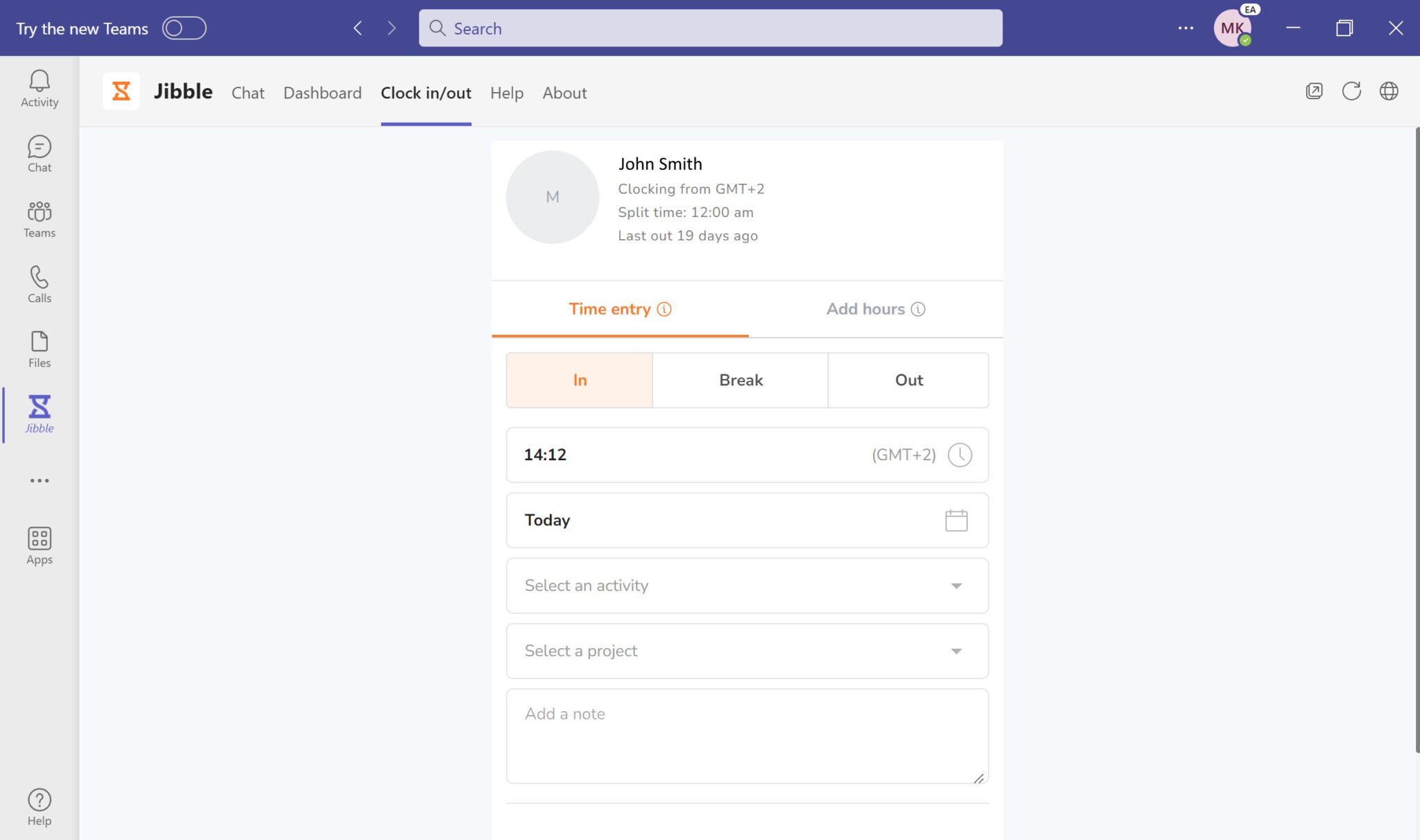This screenshot has height=840, width=1420.
Task: Open the Select a project dropdown
Action: pos(956,651)
